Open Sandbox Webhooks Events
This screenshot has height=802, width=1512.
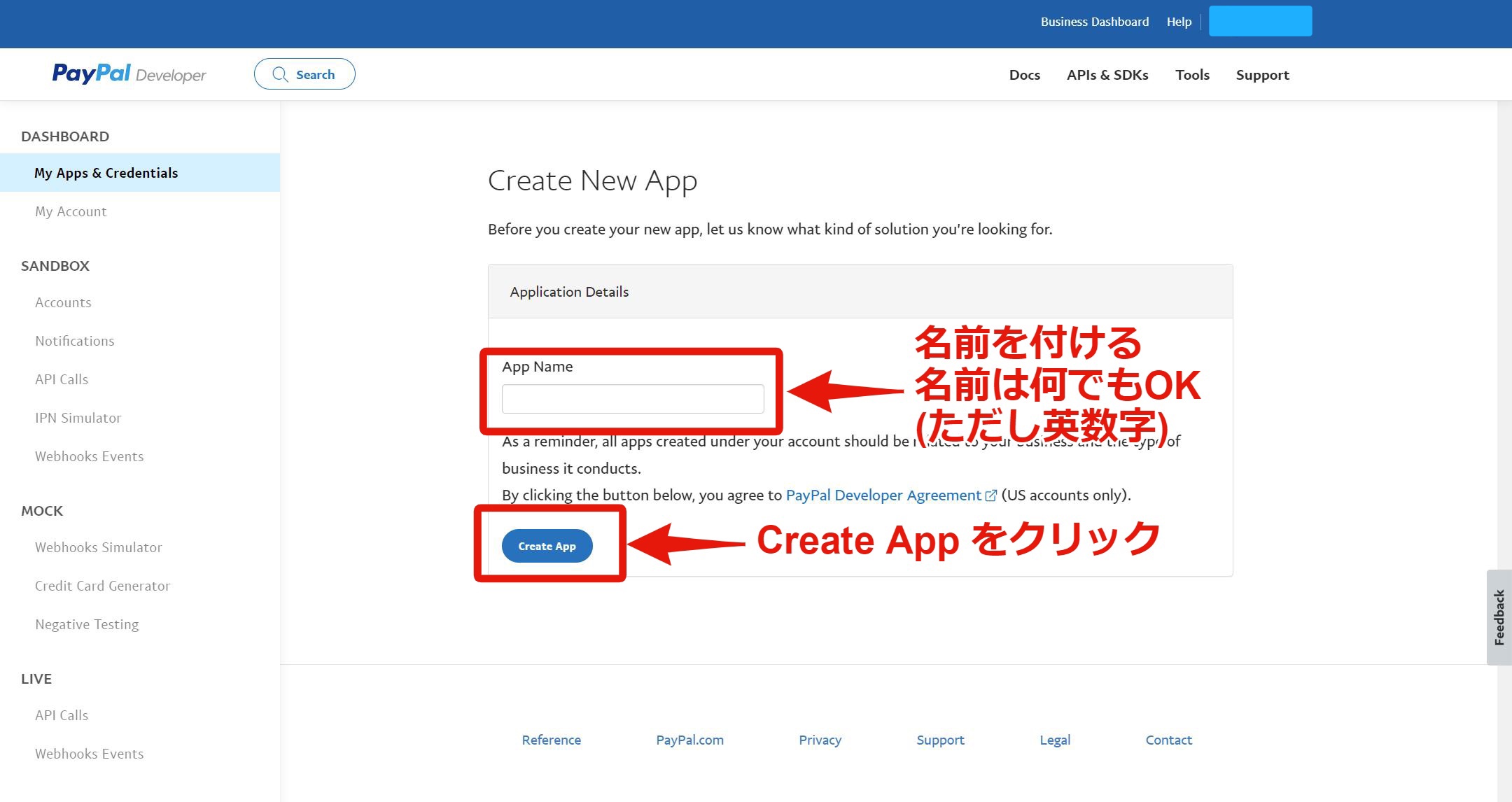coord(90,456)
